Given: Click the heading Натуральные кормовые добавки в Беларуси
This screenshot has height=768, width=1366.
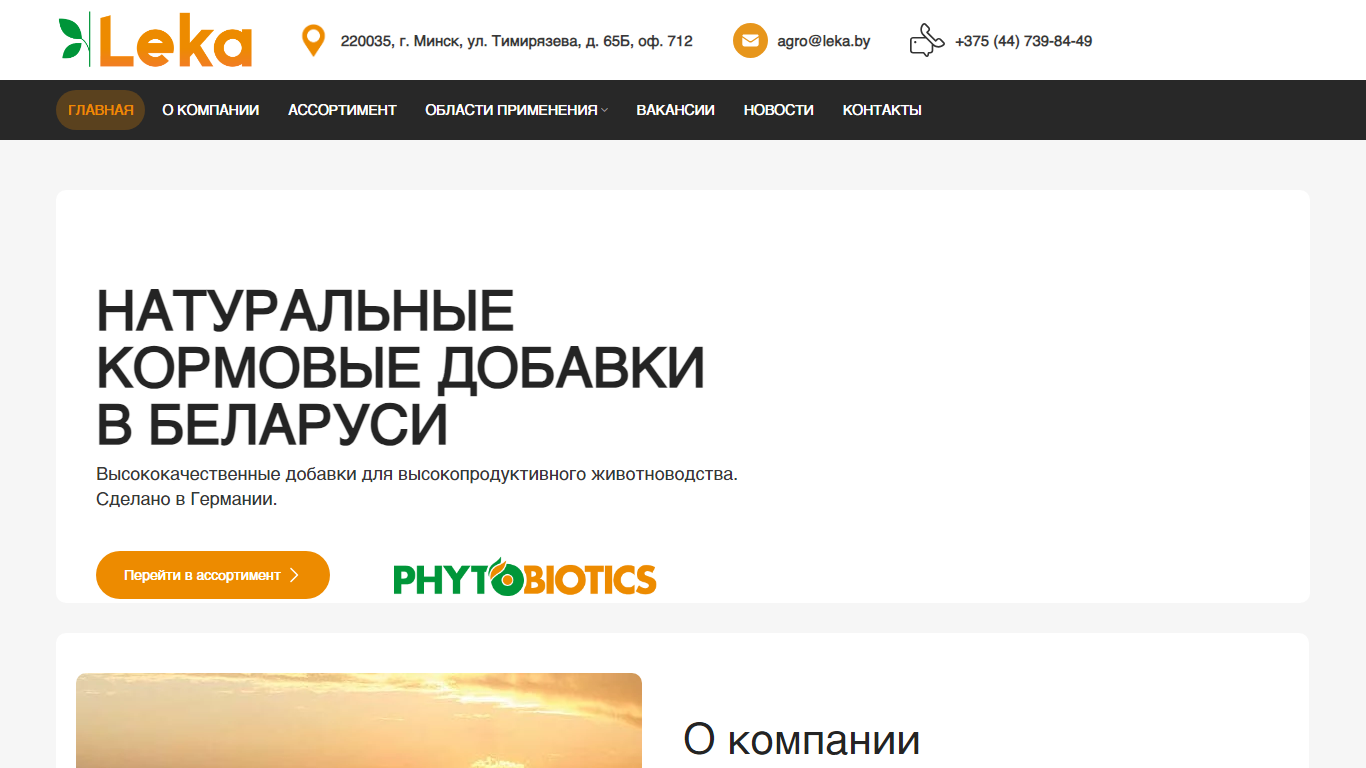Looking at the screenshot, I should (x=400, y=367).
